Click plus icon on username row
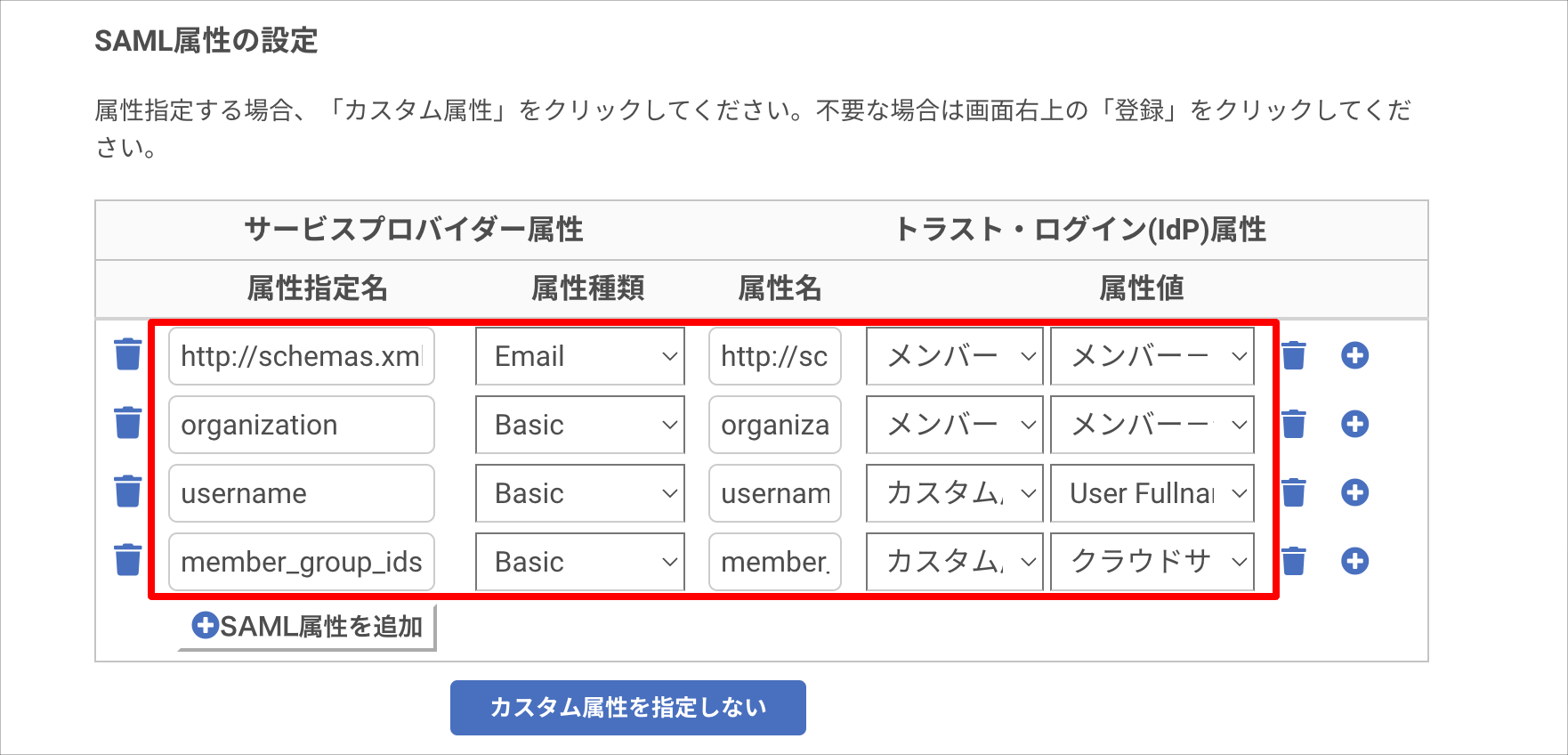The height and width of the screenshot is (755, 1568). [1354, 492]
